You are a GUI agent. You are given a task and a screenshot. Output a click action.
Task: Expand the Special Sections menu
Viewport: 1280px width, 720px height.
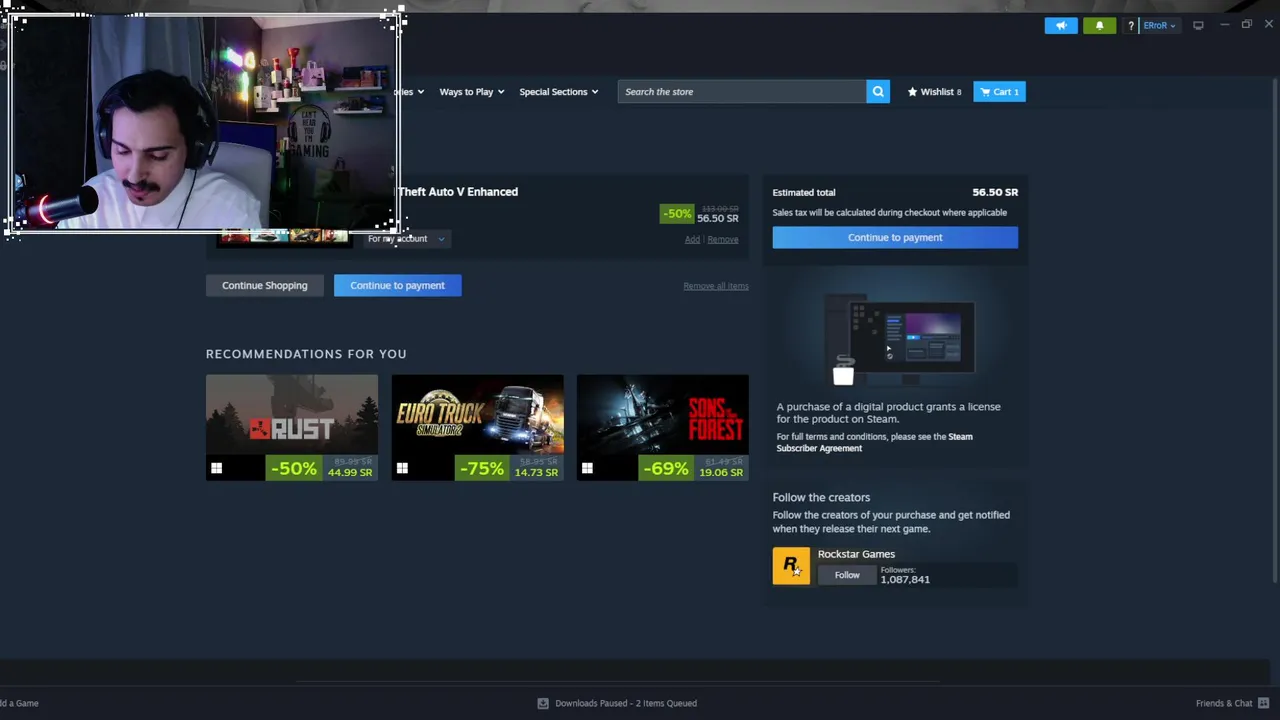pos(559,92)
